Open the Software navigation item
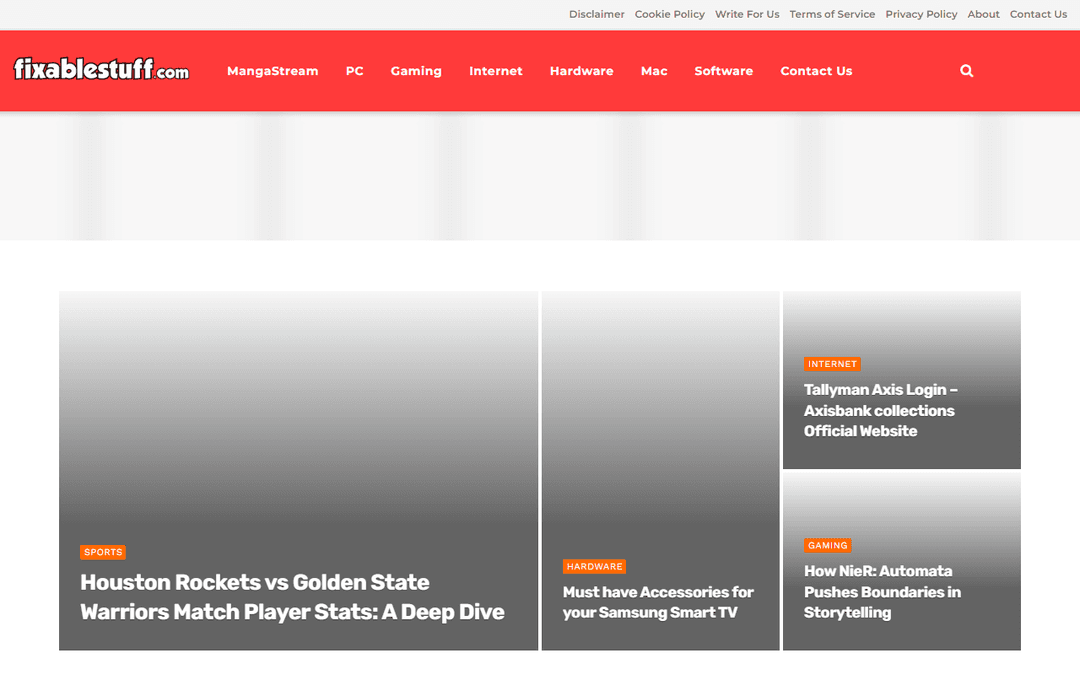 (x=724, y=71)
